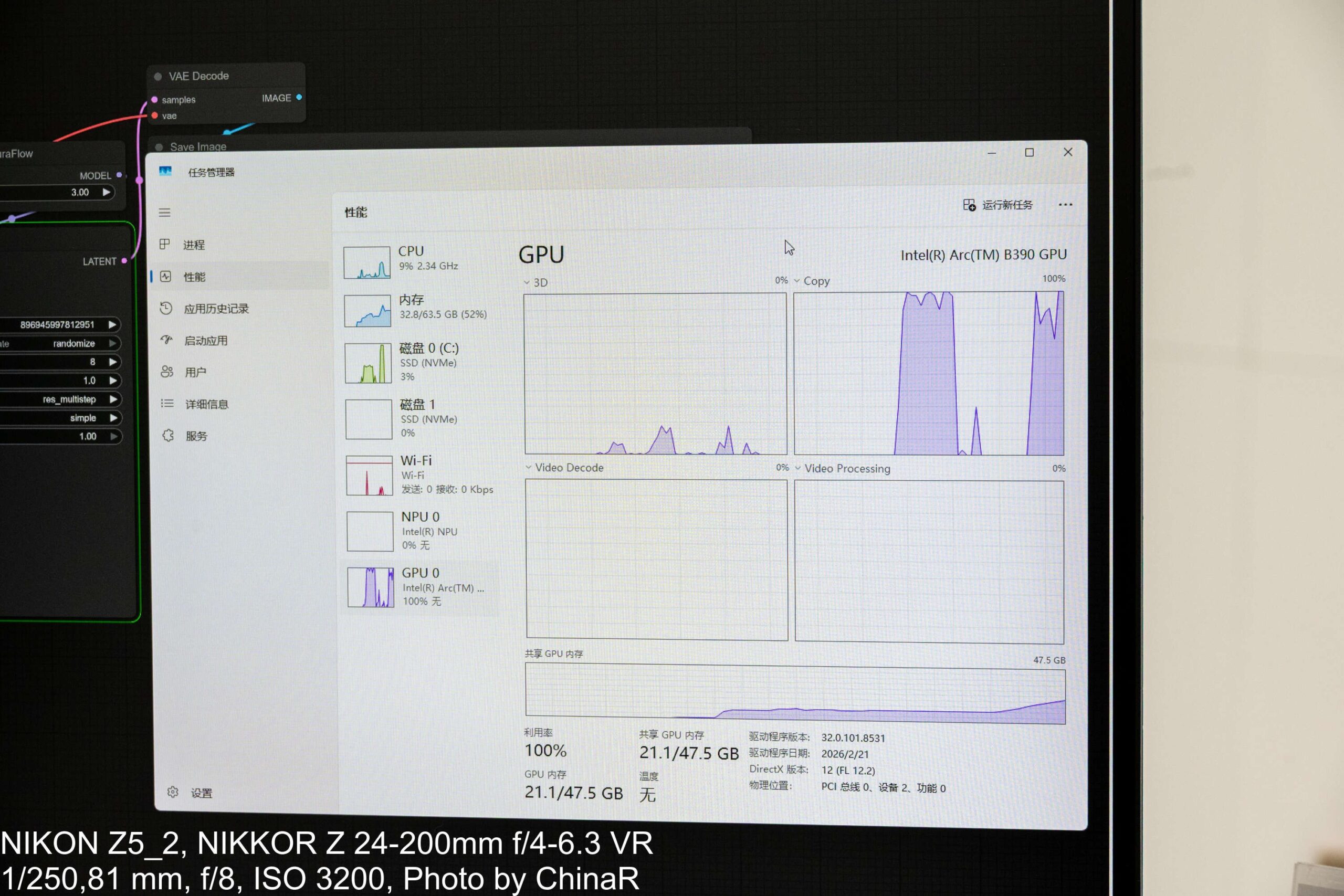Click the MODEL output socket in ComfyUI
This screenshot has height=896, width=1344.
119,175
